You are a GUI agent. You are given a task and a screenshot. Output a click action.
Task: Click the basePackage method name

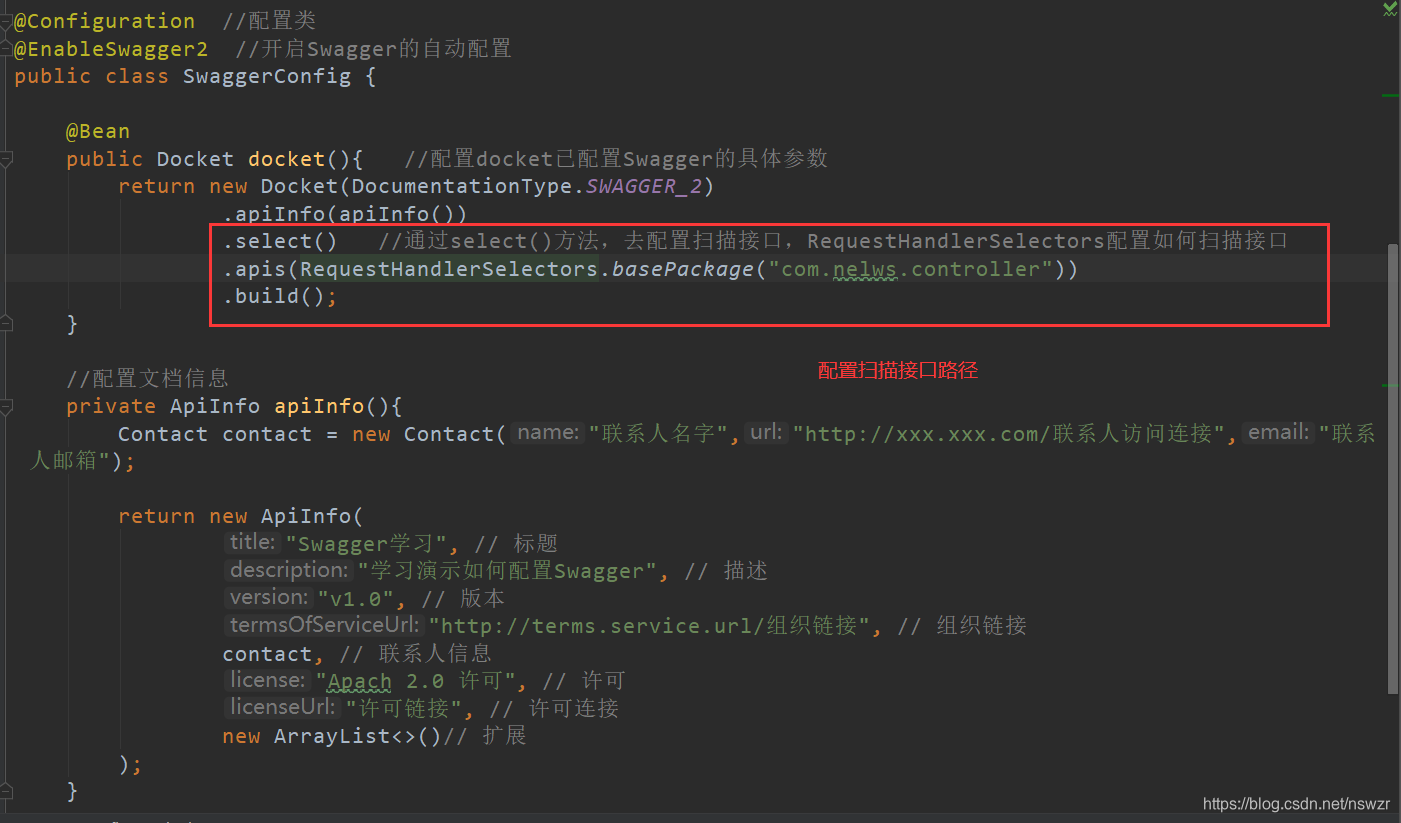click(x=682, y=269)
